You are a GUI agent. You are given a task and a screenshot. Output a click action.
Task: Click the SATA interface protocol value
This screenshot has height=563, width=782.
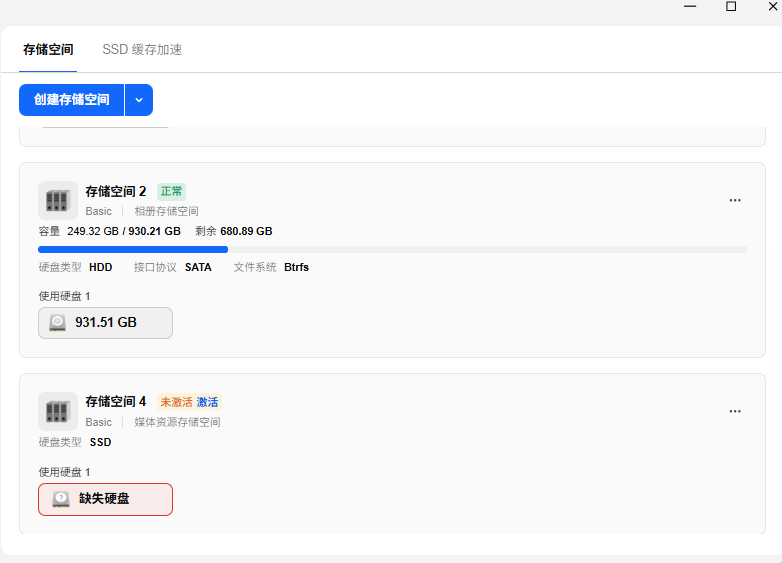tap(198, 267)
